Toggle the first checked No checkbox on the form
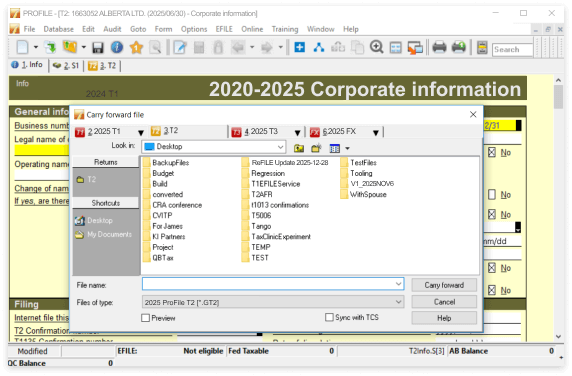Image resolution: width=572 pixels, height=376 pixels. (x=492, y=152)
